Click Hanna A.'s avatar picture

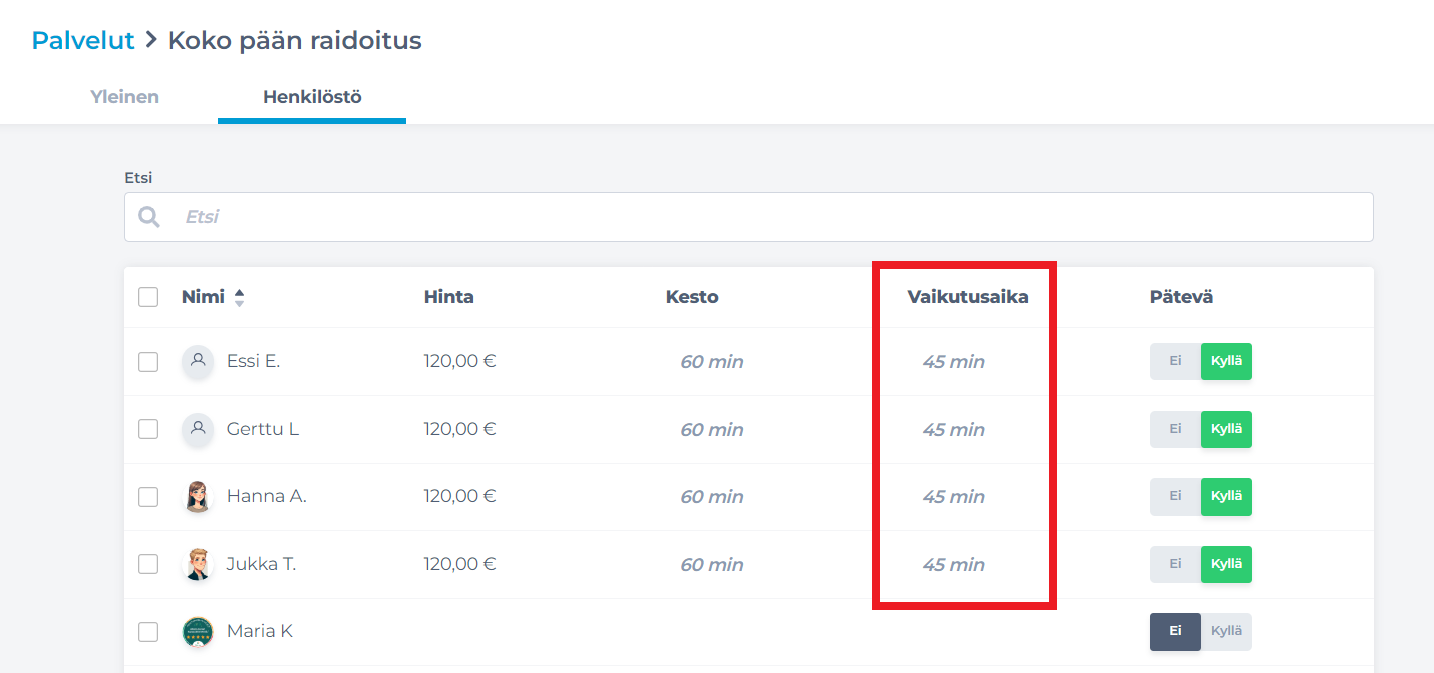[x=198, y=496]
